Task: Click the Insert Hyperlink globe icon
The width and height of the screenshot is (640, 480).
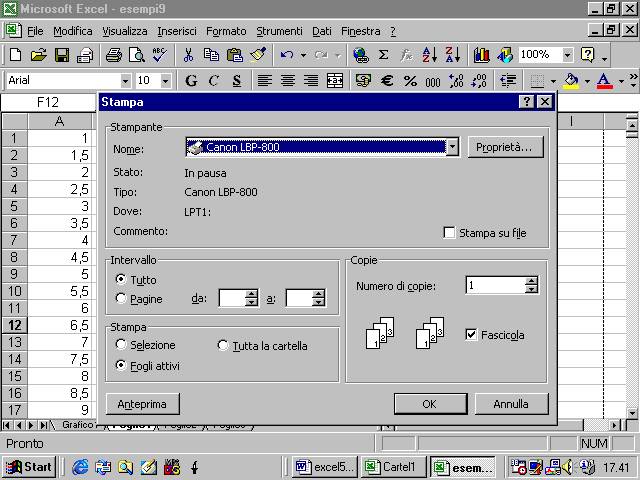Action: pyautogui.click(x=361, y=55)
